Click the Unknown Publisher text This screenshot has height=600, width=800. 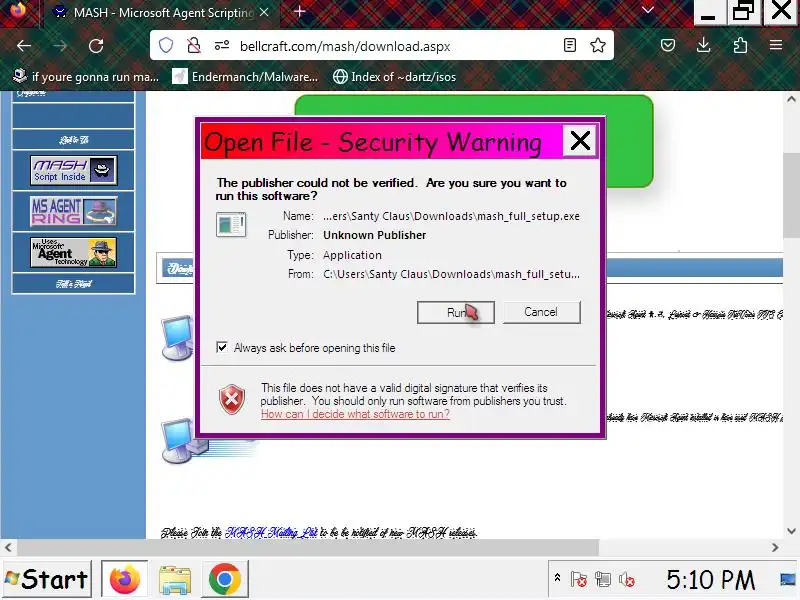tap(374, 235)
